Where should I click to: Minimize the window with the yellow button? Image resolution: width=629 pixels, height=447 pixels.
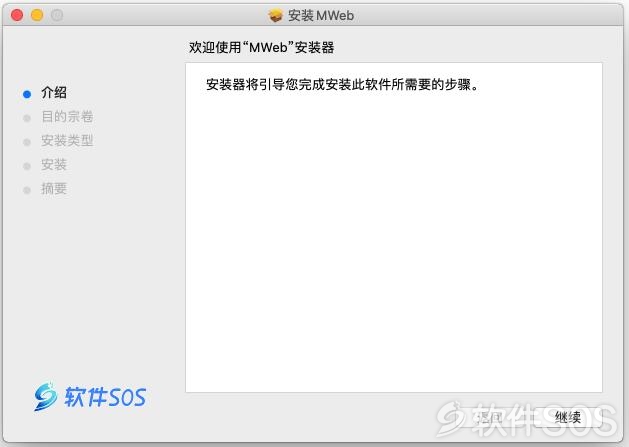pos(37,15)
